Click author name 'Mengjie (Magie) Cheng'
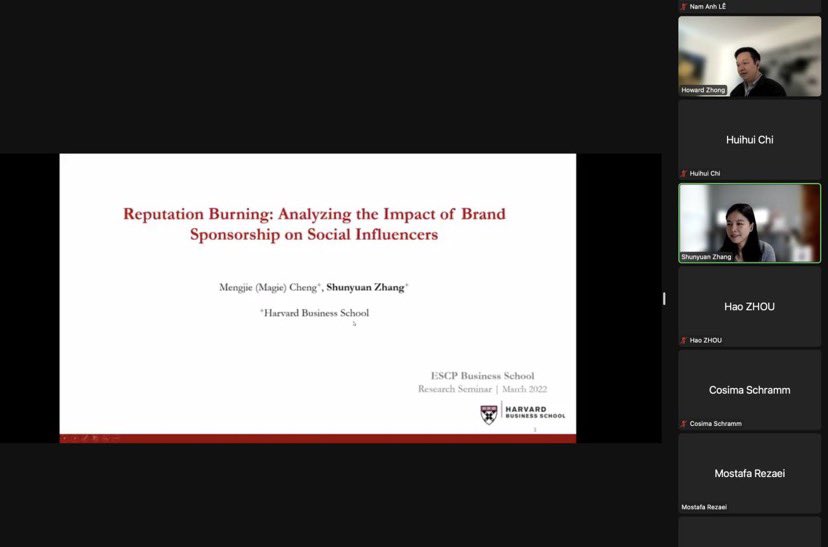The height and width of the screenshot is (547, 828). click(268, 287)
